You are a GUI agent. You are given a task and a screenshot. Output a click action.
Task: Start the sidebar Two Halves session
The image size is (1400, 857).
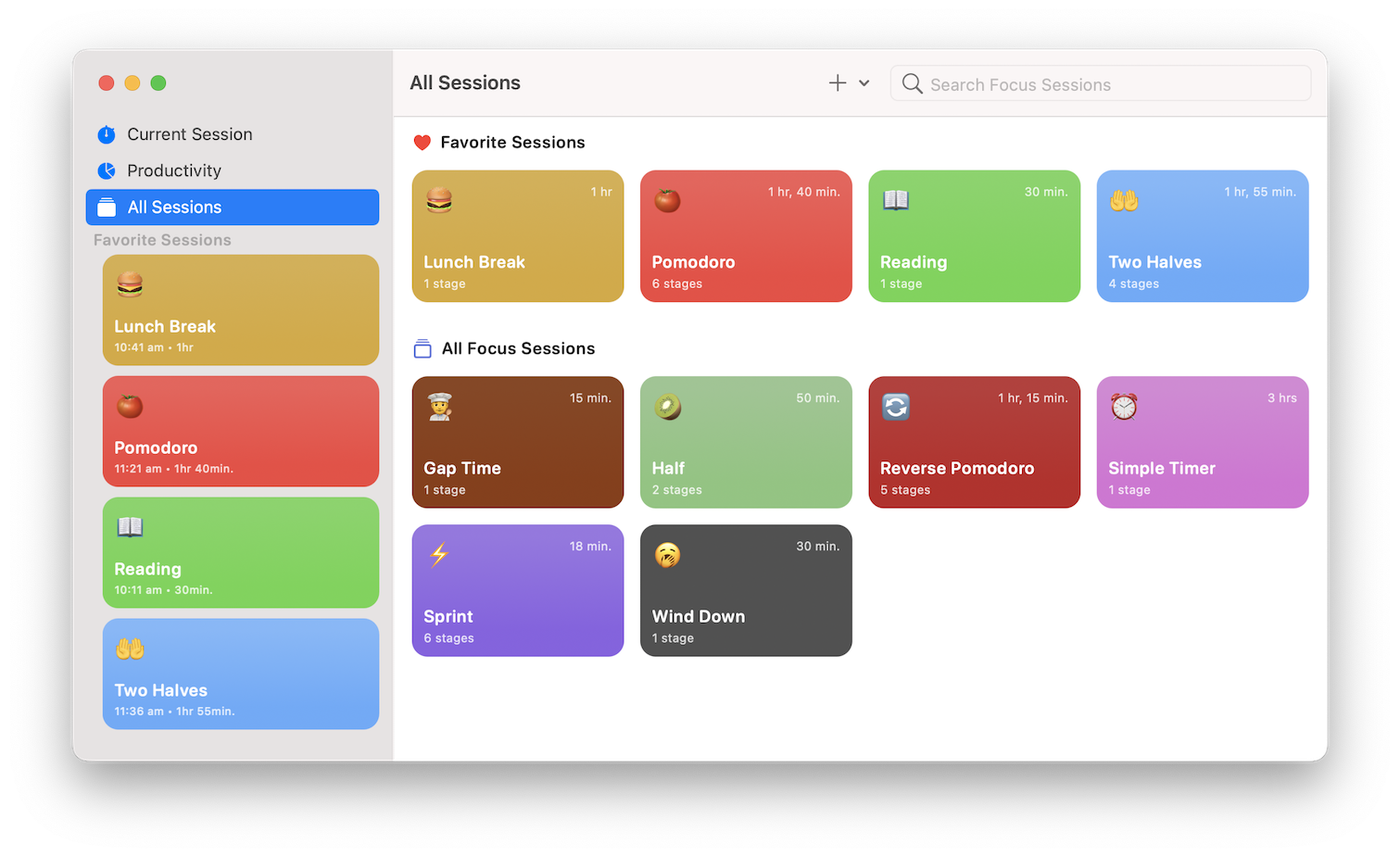[240, 674]
